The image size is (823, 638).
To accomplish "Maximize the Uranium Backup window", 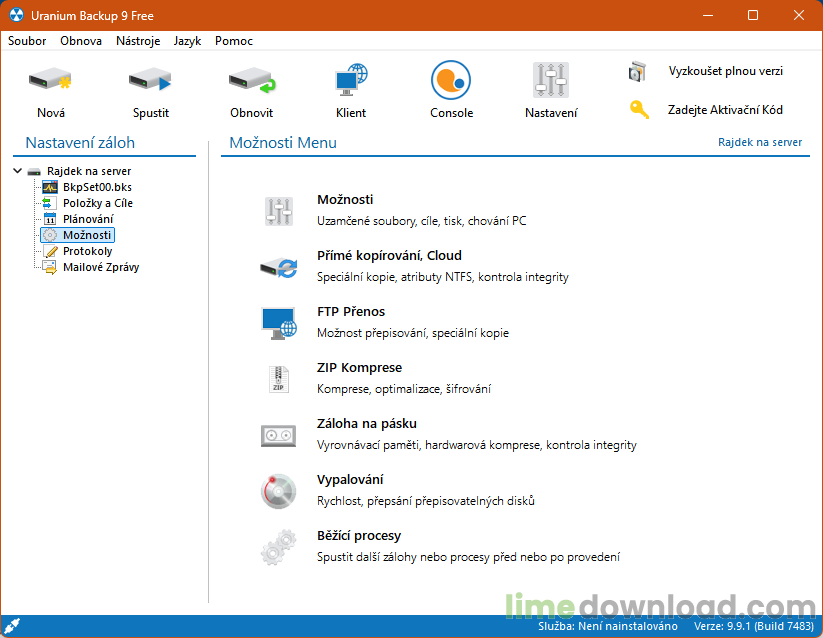I will click(753, 15).
